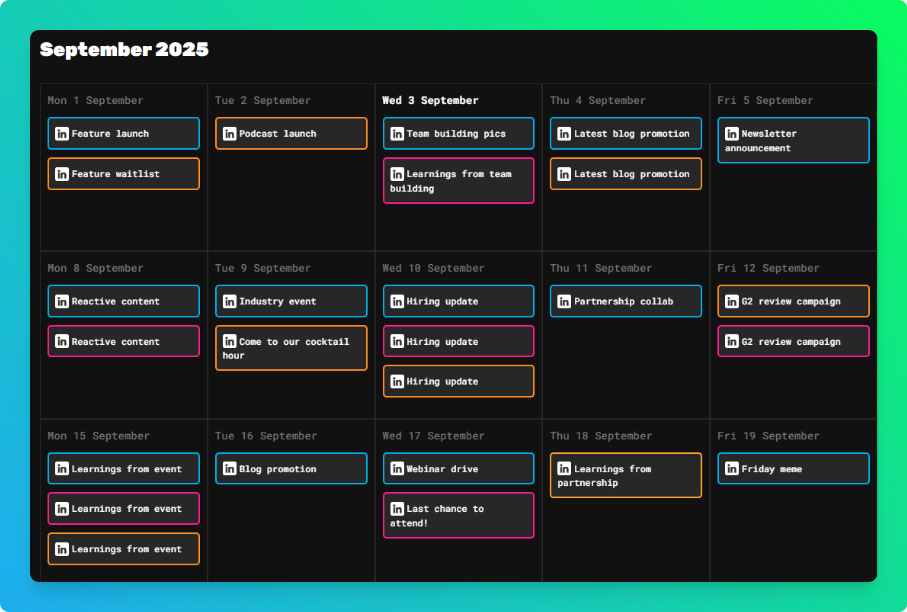
Task: Click the LinkedIn icon on Webinar drive card
Action: click(396, 468)
